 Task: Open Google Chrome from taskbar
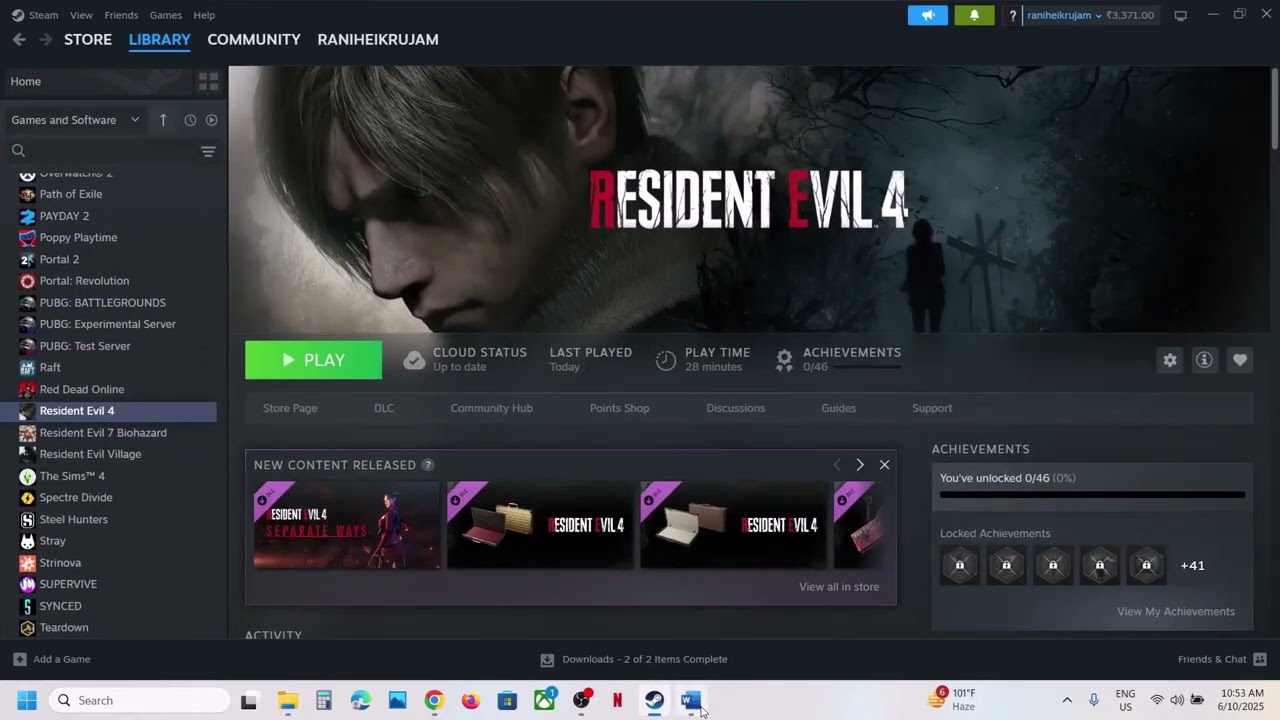coord(434,700)
